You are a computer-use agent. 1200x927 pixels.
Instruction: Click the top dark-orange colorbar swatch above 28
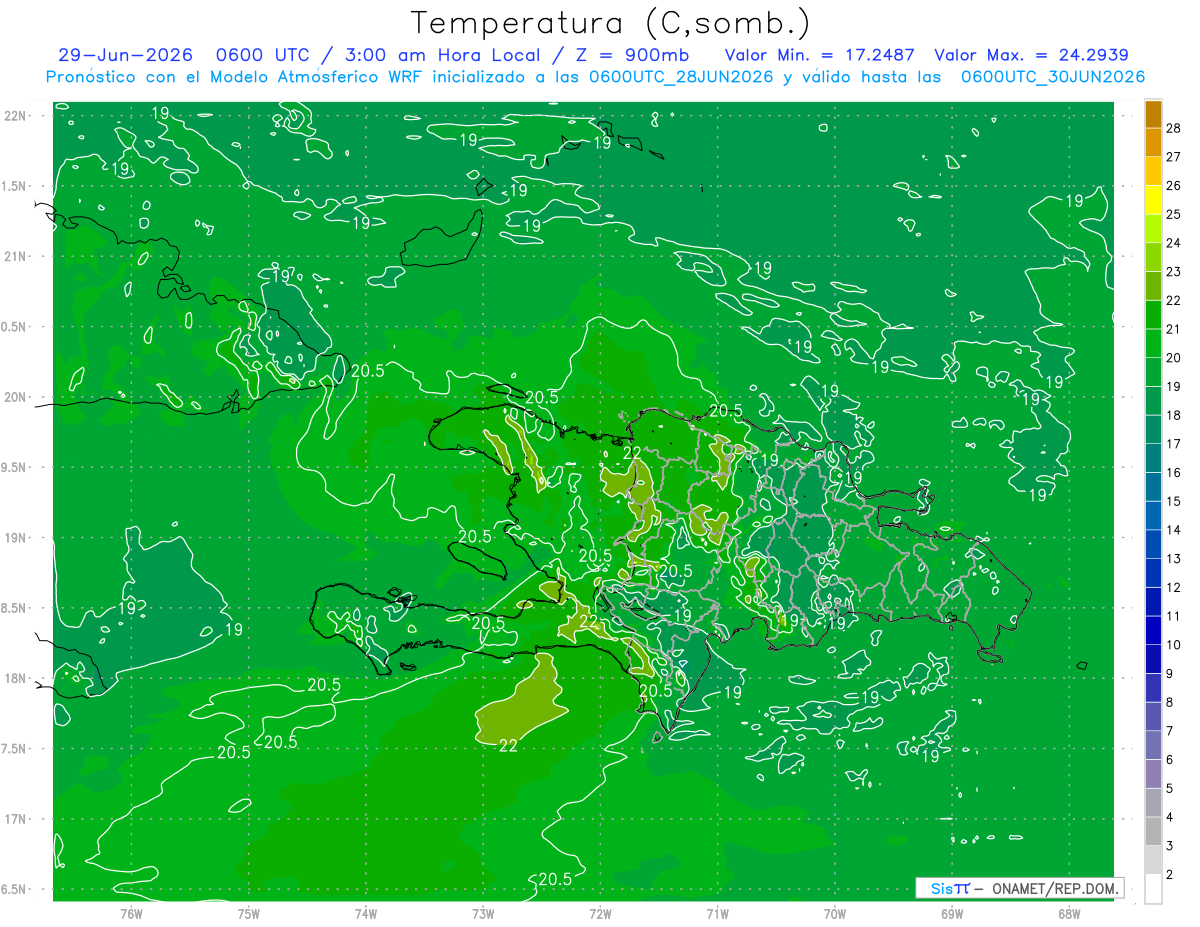pyautogui.click(x=1153, y=114)
